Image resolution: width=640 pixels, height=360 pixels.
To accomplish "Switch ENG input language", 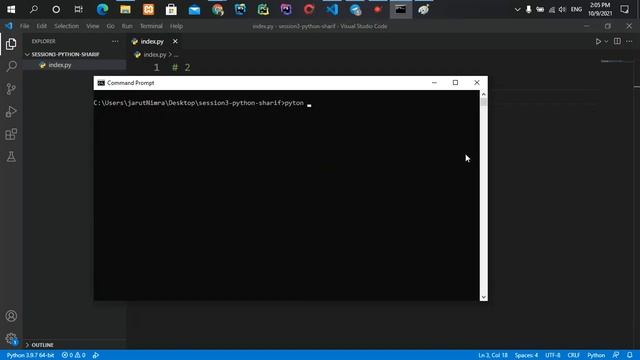I will click(576, 9).
